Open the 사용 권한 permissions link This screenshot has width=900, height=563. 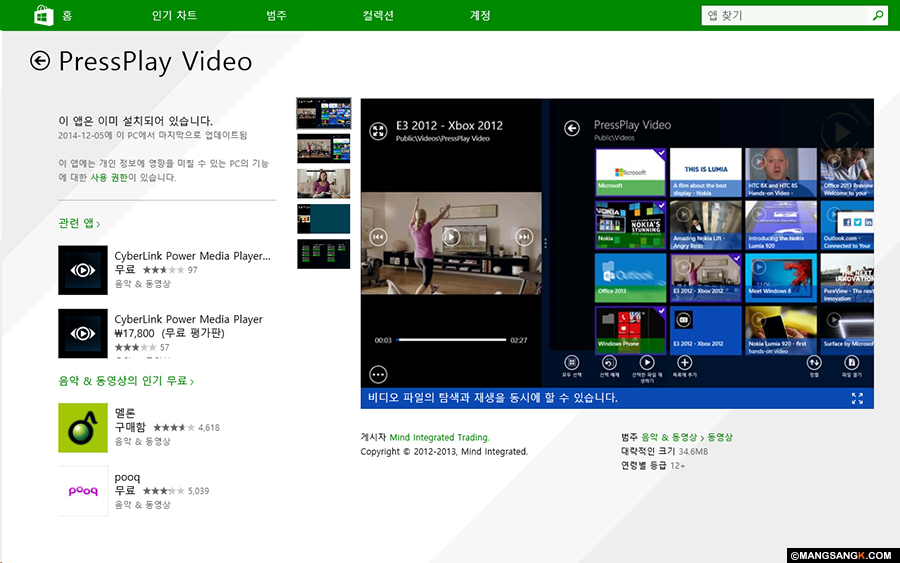108,177
